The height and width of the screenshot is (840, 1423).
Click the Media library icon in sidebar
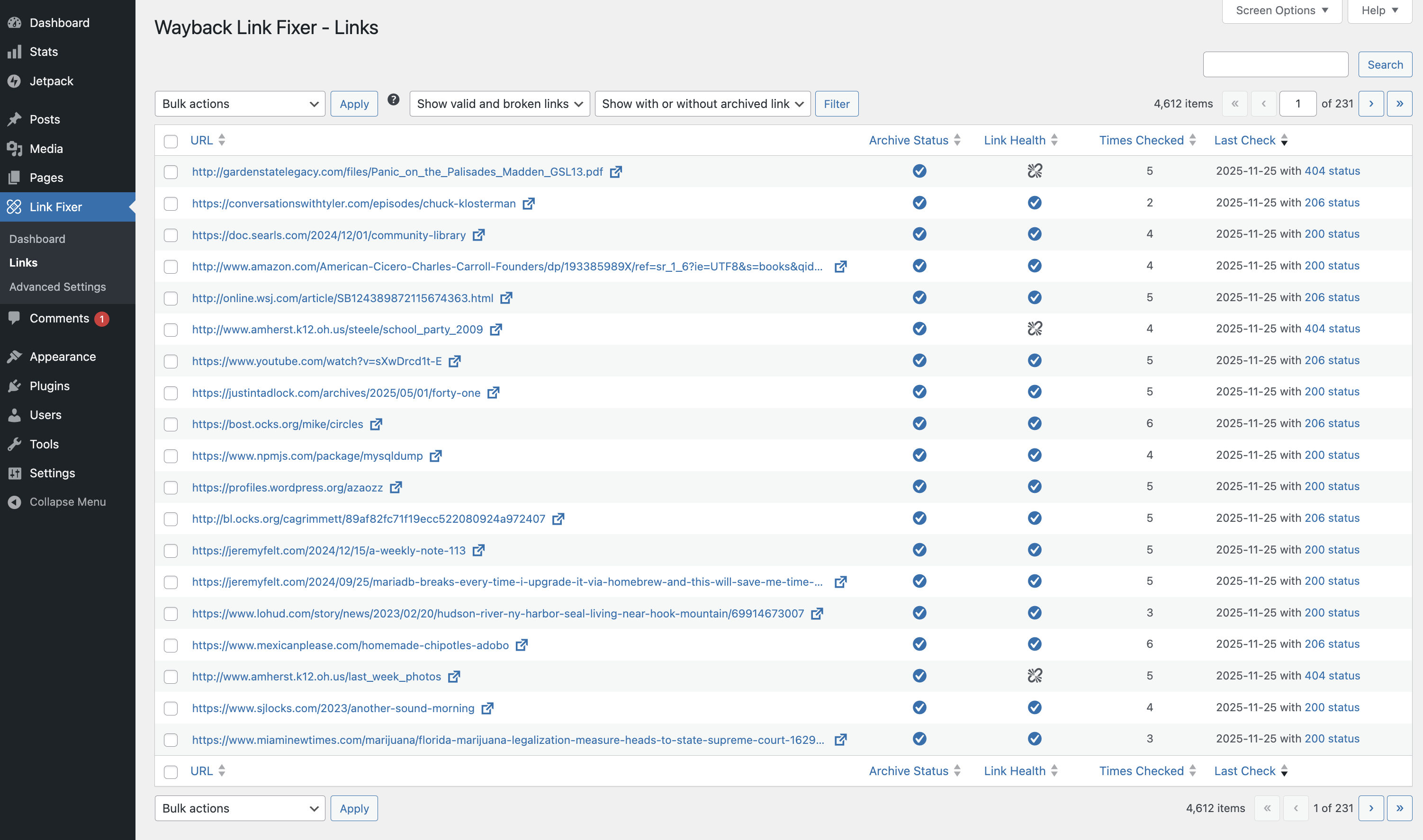point(15,148)
